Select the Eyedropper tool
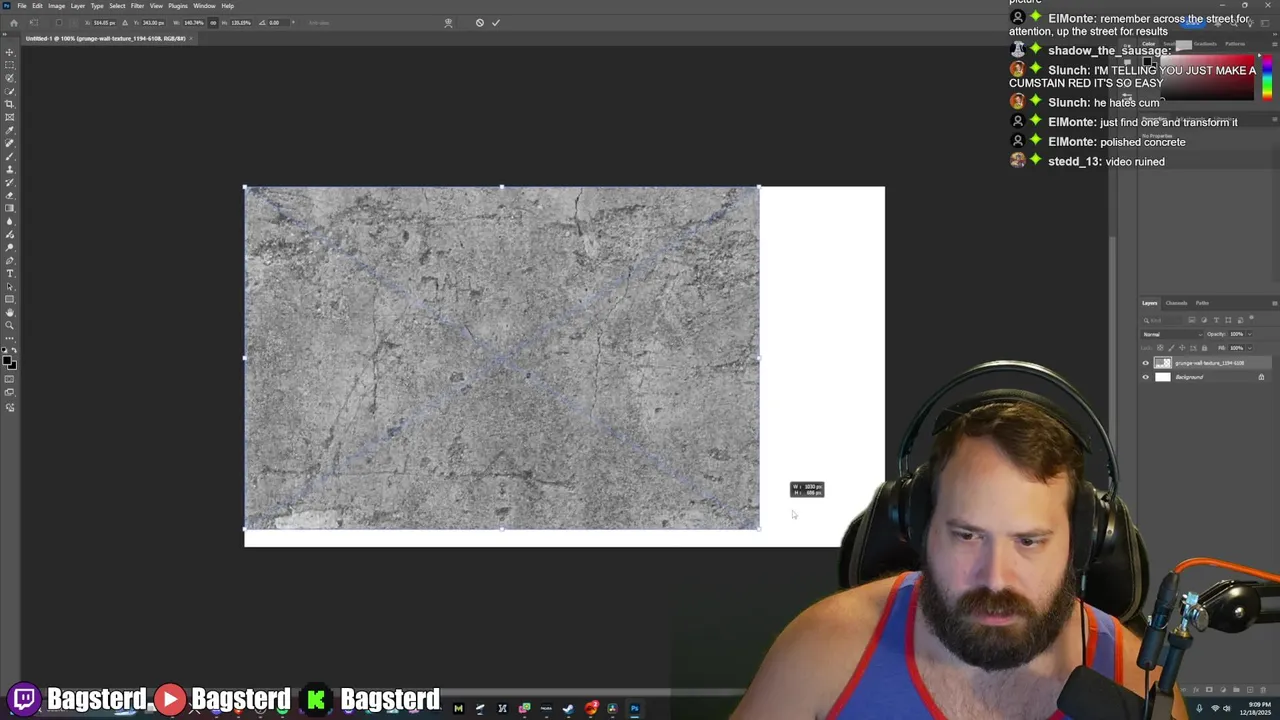Image resolution: width=1280 pixels, height=720 pixels. 10,130
